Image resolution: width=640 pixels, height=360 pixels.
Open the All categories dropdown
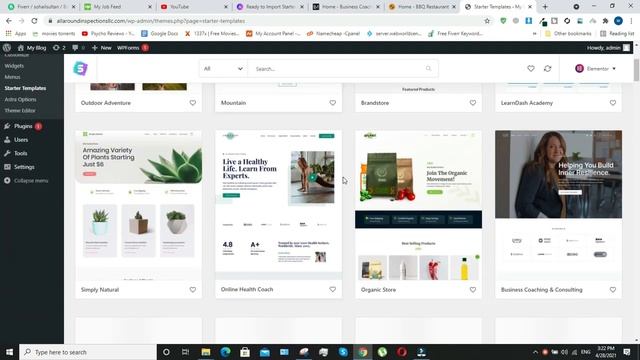pos(223,69)
